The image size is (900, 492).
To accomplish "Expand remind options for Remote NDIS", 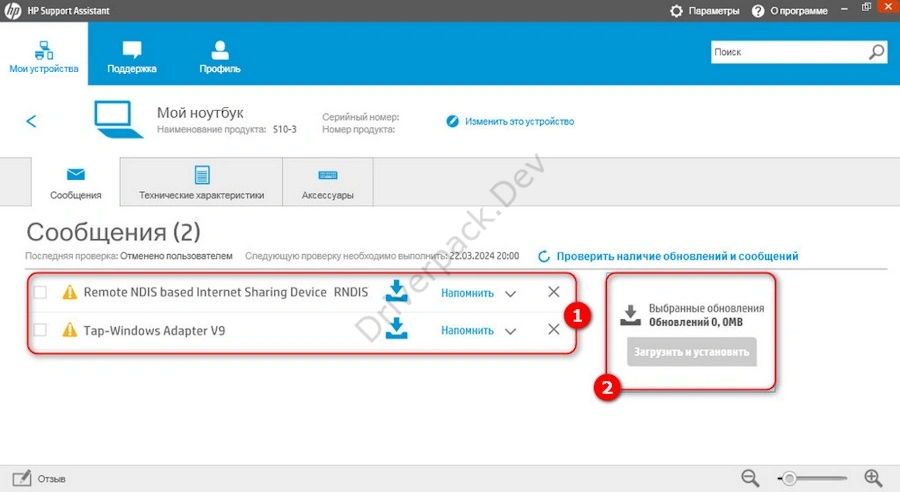I will (510, 294).
